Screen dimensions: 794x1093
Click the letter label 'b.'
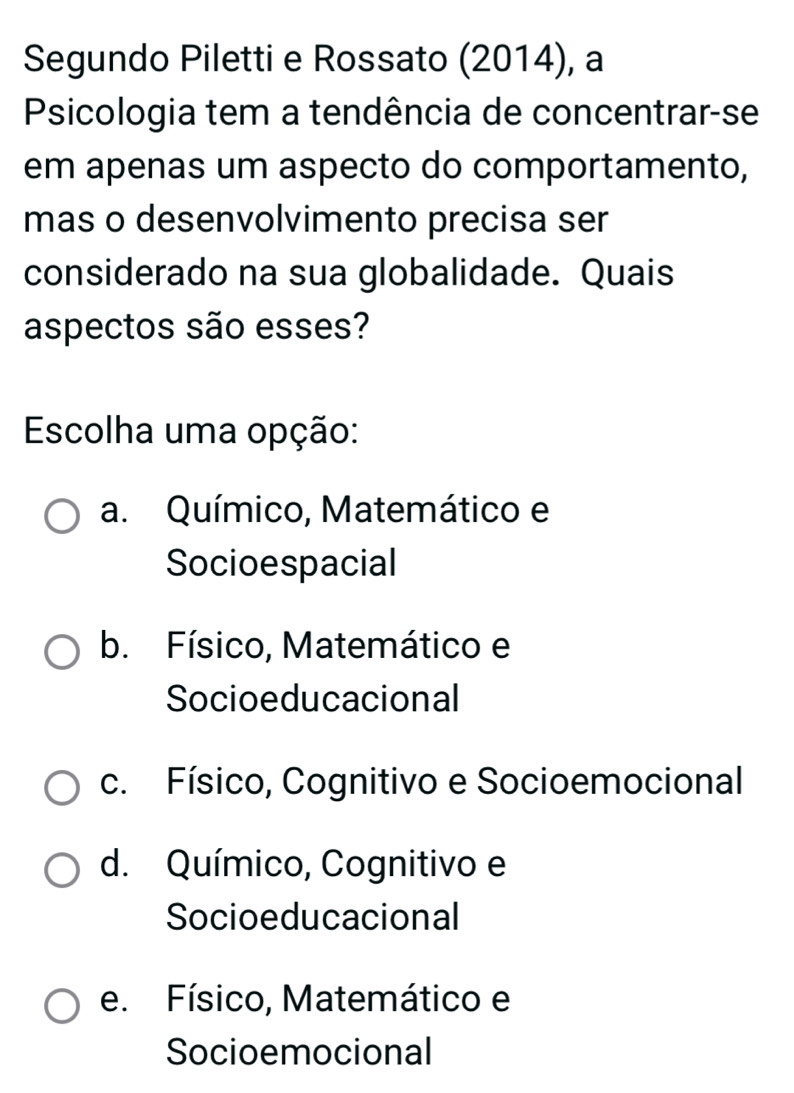tap(116, 646)
